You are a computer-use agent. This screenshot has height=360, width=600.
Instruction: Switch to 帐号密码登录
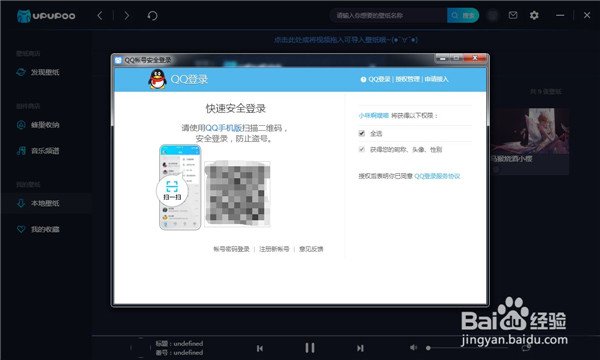pyautogui.click(x=231, y=249)
